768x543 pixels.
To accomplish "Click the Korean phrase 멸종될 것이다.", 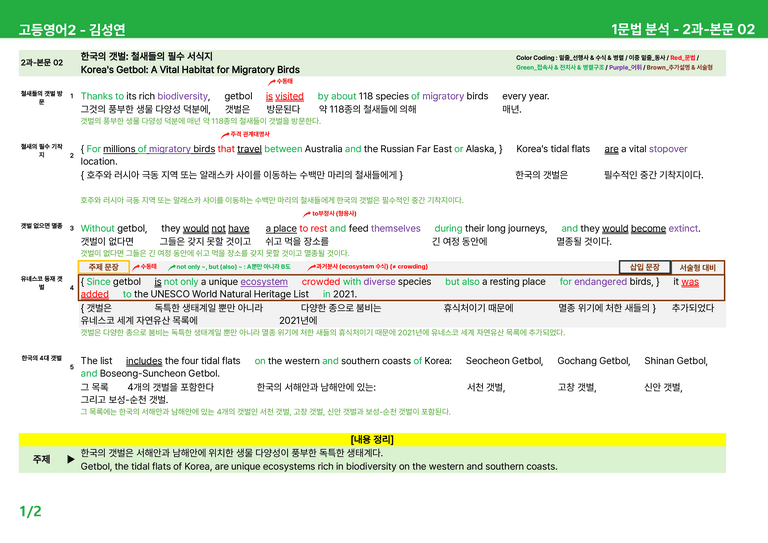I will 584,241.
